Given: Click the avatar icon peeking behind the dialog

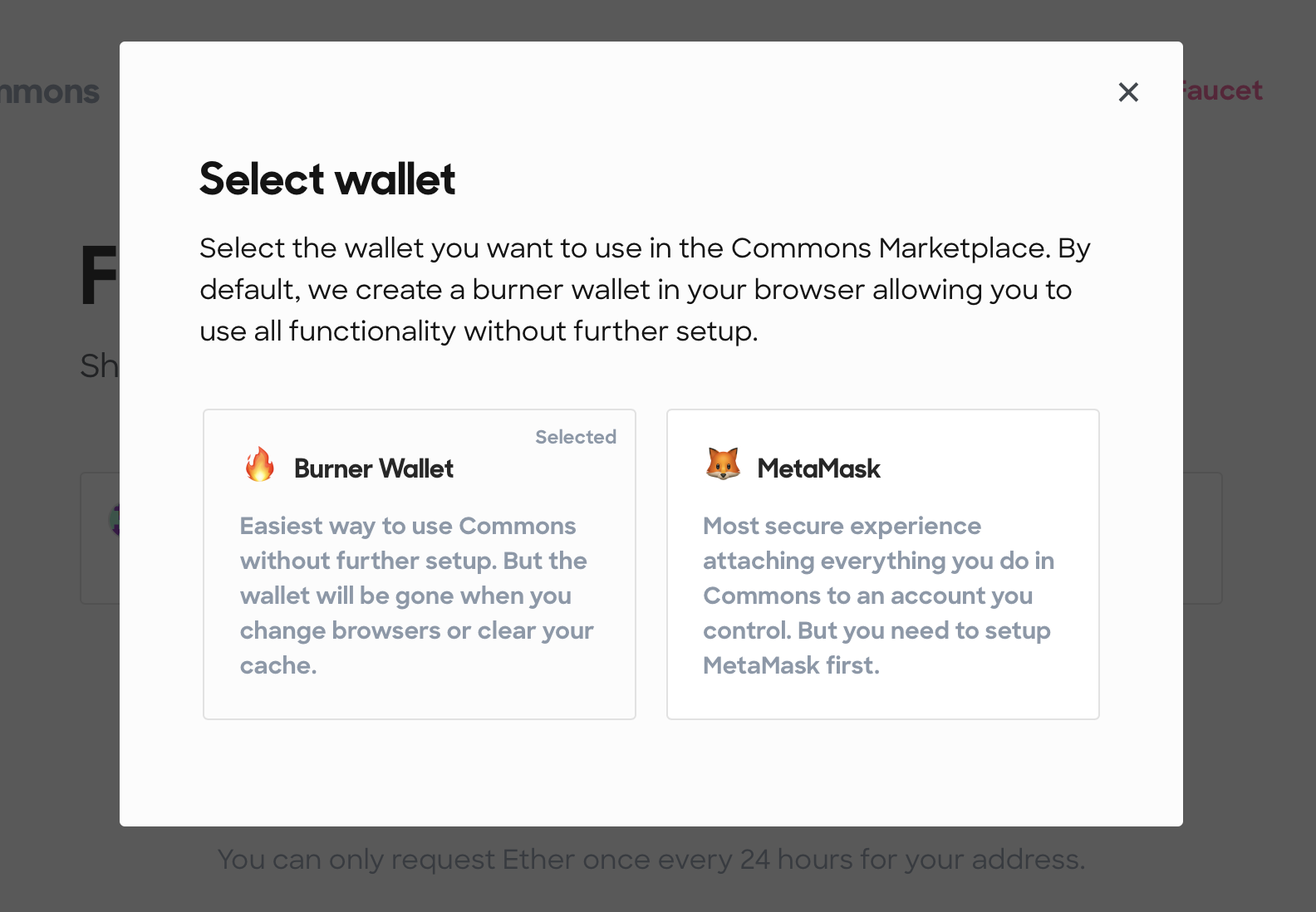Looking at the screenshot, I should [x=115, y=521].
